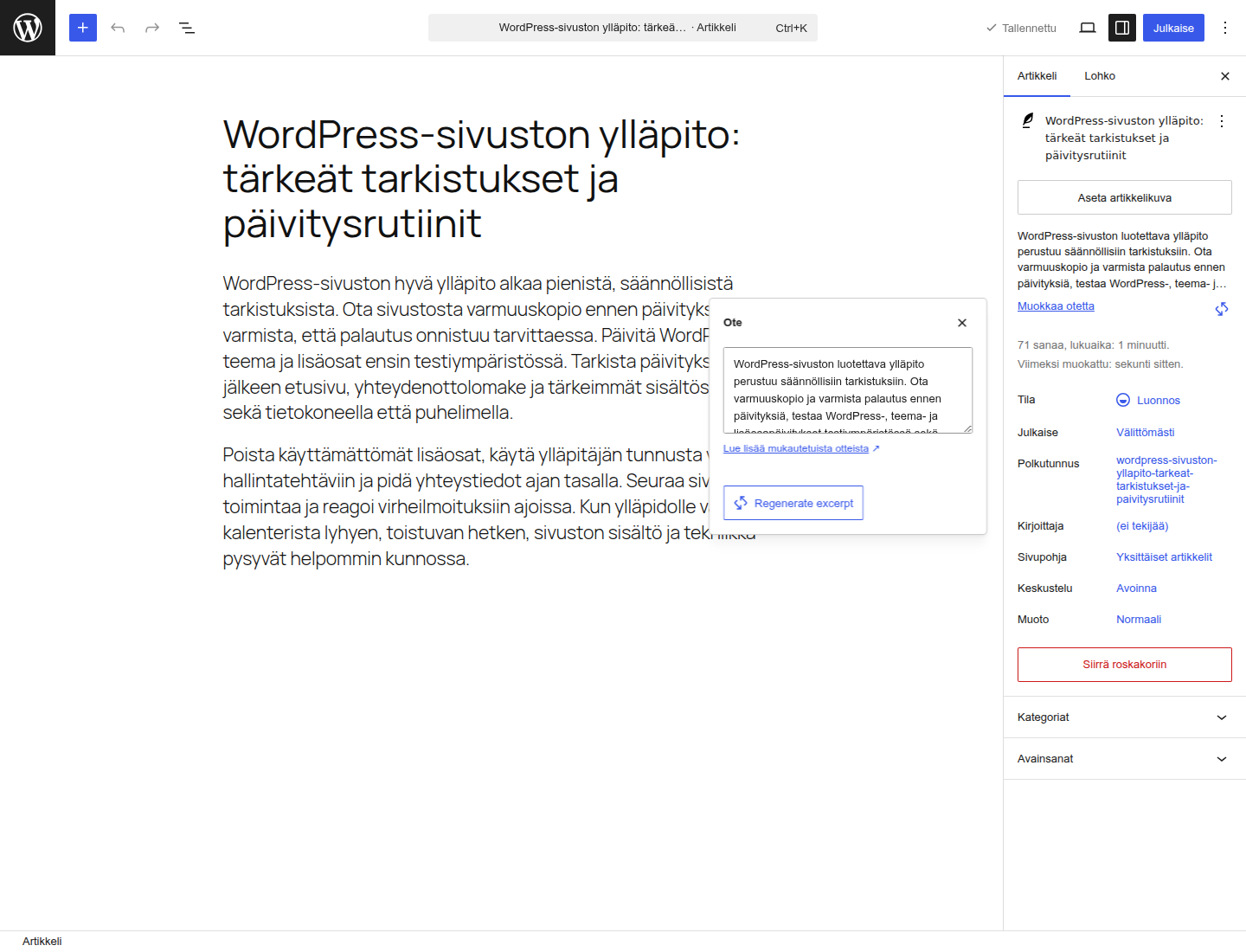The width and height of the screenshot is (1246, 952).
Task: Close the settings sidebar
Action: 1225,76
